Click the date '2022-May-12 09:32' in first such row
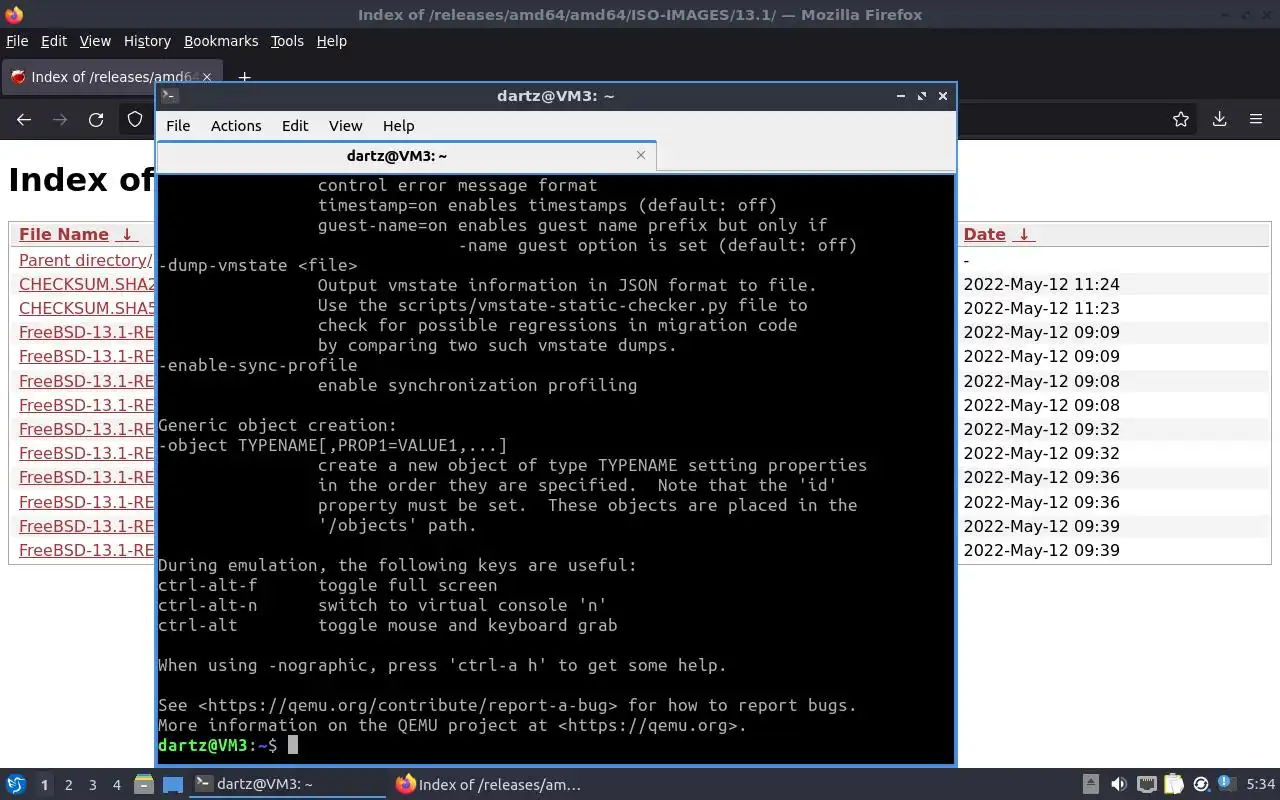The height and width of the screenshot is (800, 1280). point(1041,429)
